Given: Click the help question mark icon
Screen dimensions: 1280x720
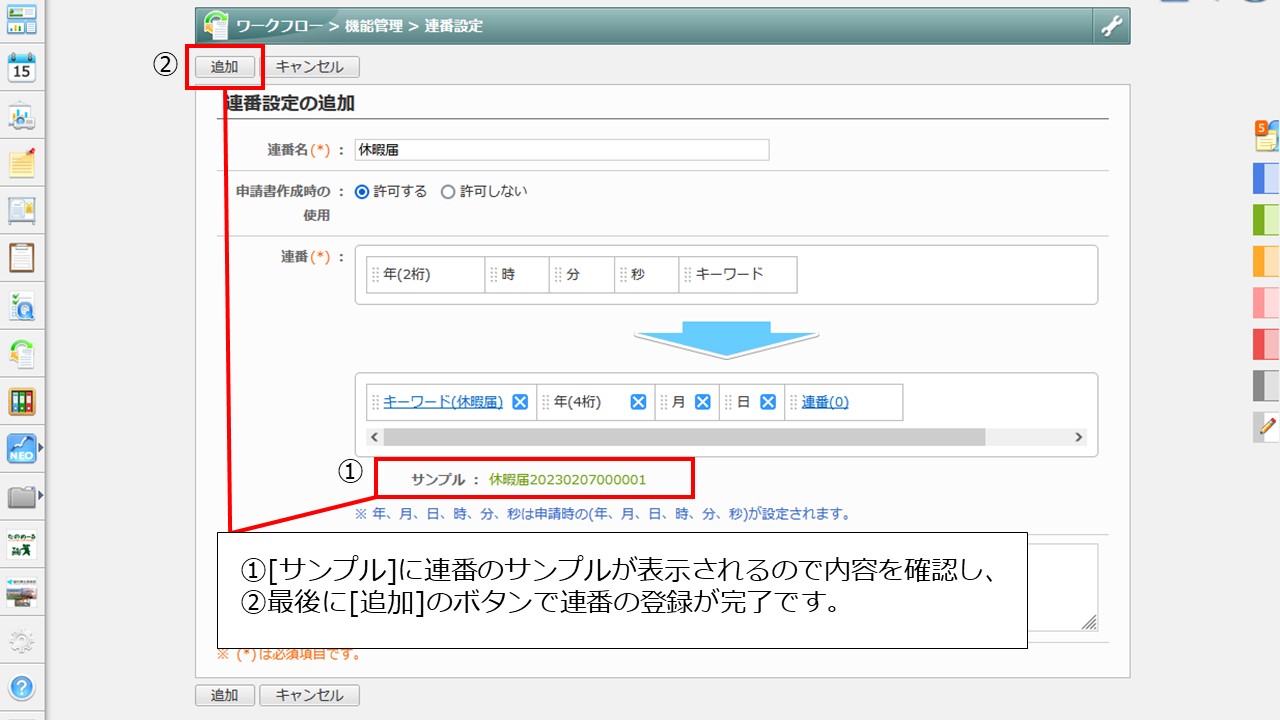Looking at the screenshot, I should pyautogui.click(x=21, y=687).
